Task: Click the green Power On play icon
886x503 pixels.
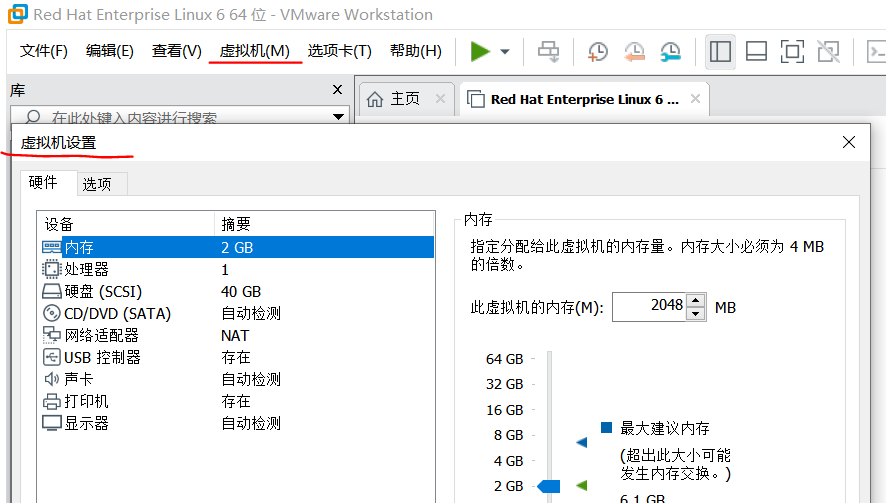Action: 480,51
